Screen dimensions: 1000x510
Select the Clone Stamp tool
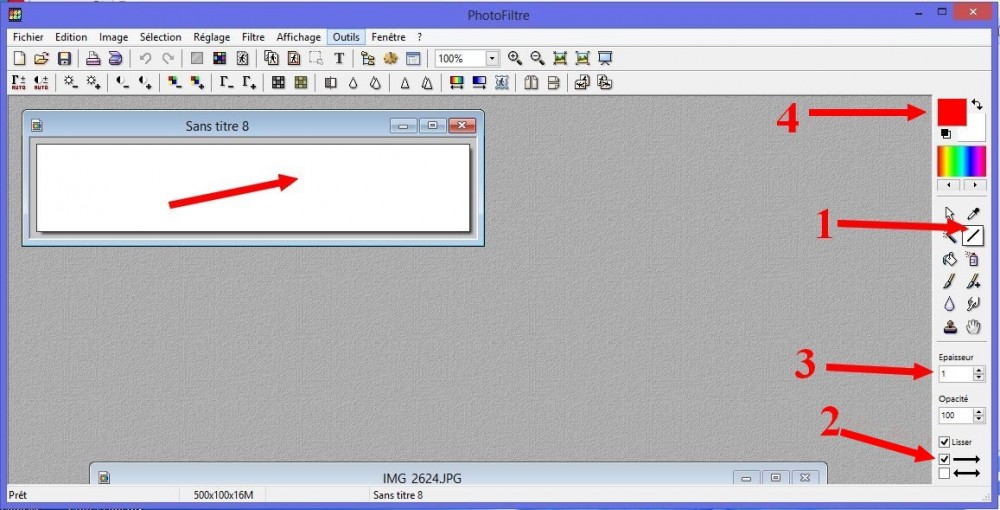[x=950, y=327]
